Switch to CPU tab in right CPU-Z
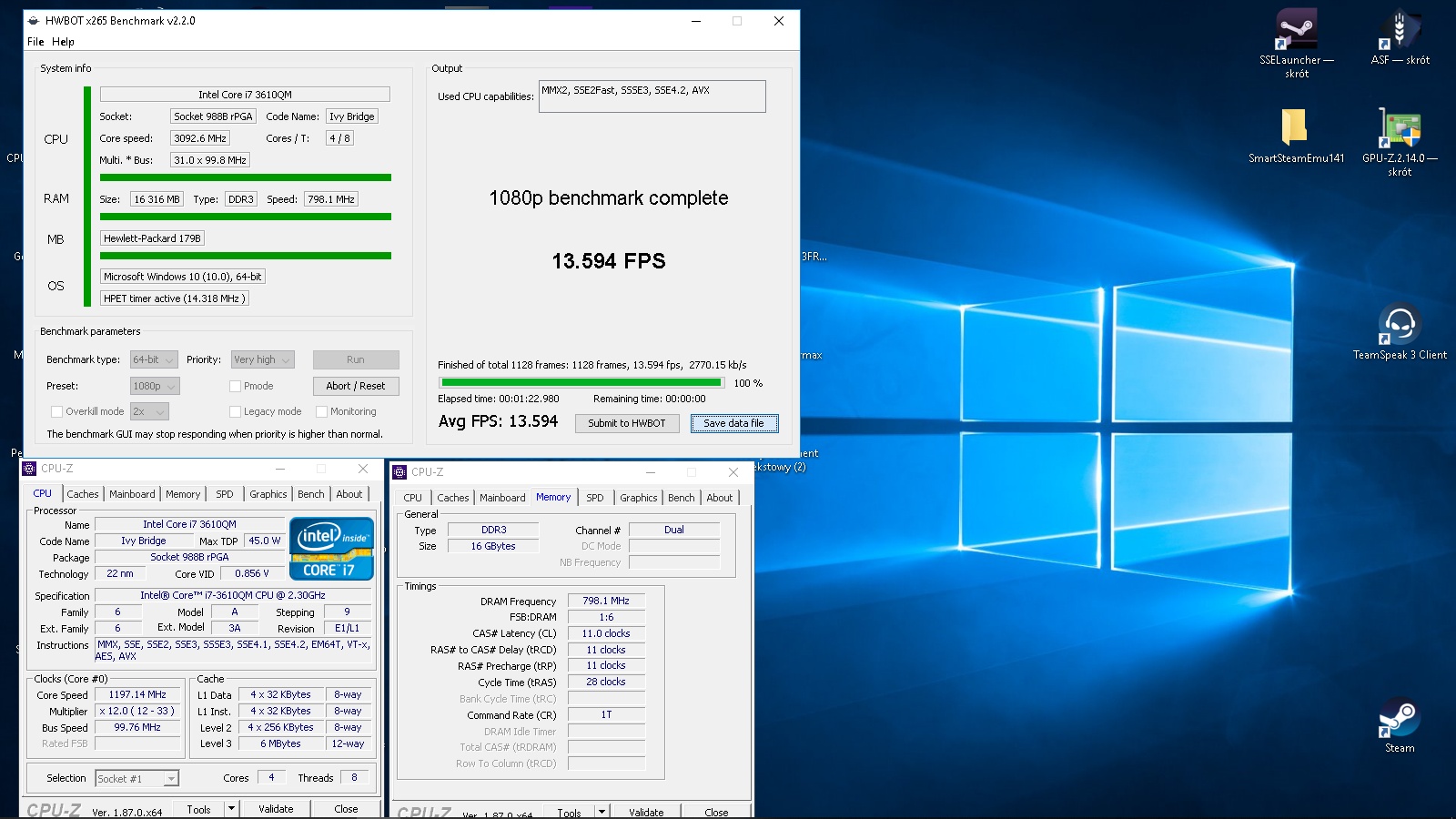The image size is (1456, 819). coord(413,498)
